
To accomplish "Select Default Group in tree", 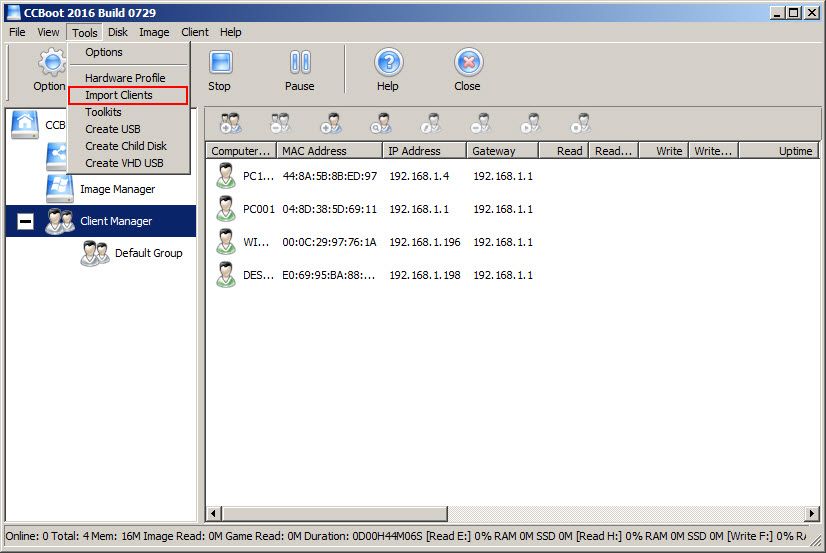I will coord(149,253).
